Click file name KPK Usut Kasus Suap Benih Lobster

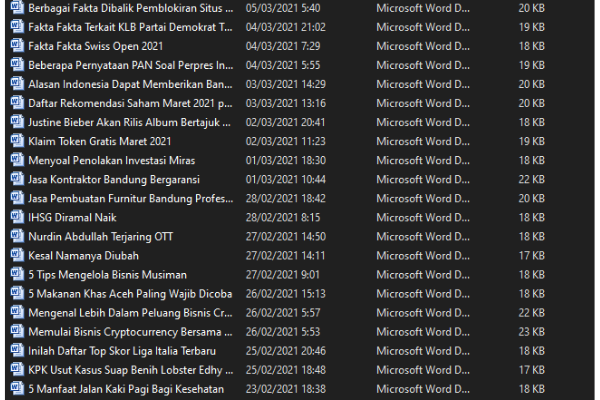point(130,370)
